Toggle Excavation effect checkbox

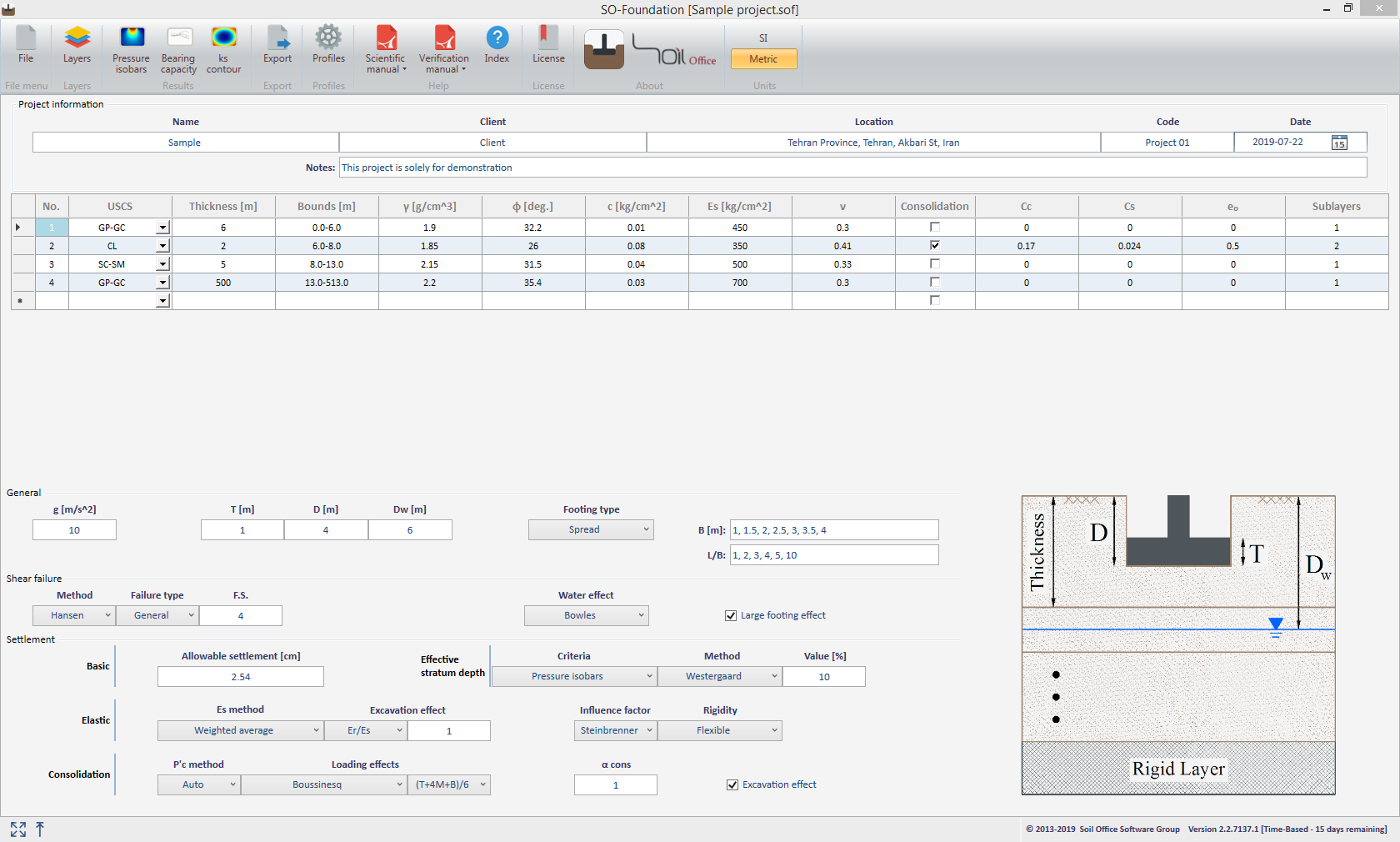pos(732,784)
